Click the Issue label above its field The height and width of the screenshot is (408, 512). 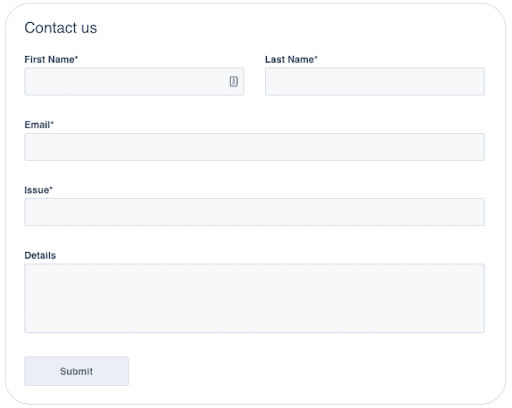click(38, 190)
